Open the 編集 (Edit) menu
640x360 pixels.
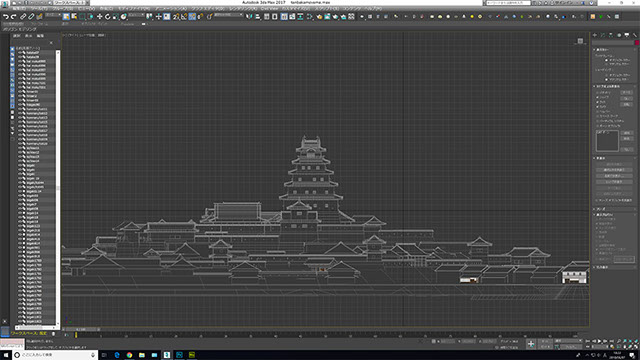point(19,9)
